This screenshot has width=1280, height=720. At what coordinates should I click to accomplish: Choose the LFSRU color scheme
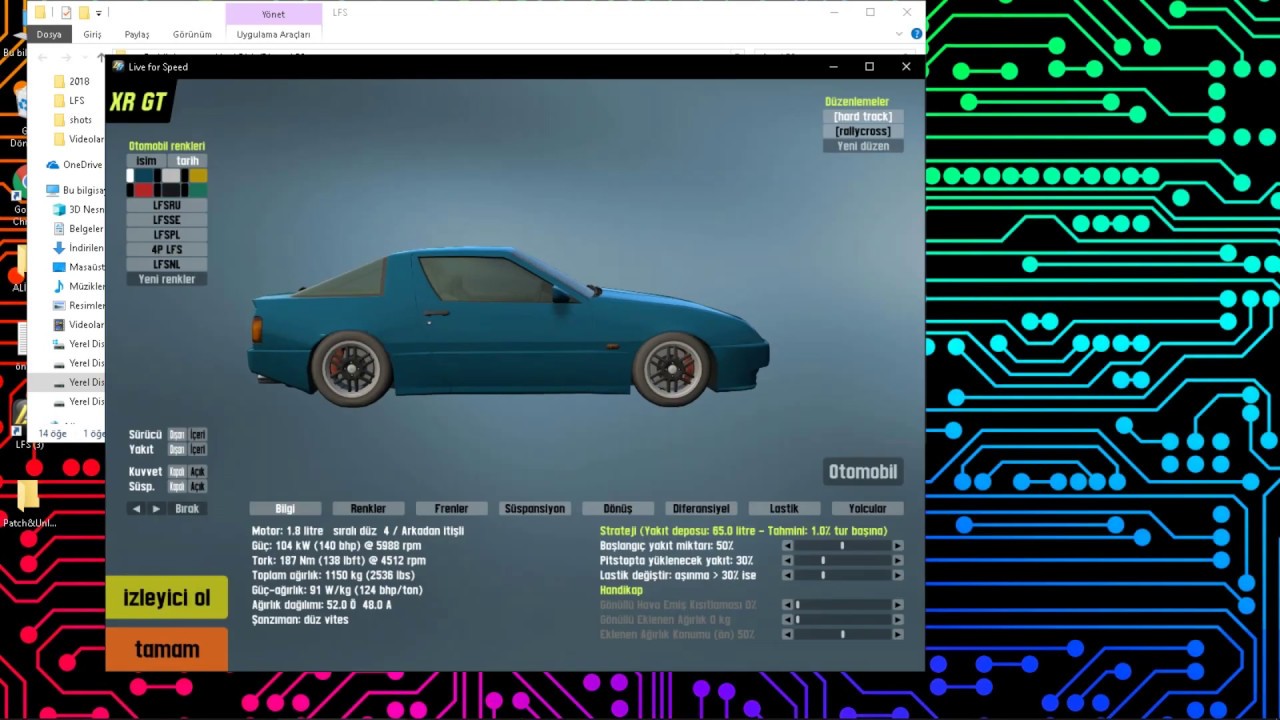pyautogui.click(x=167, y=205)
